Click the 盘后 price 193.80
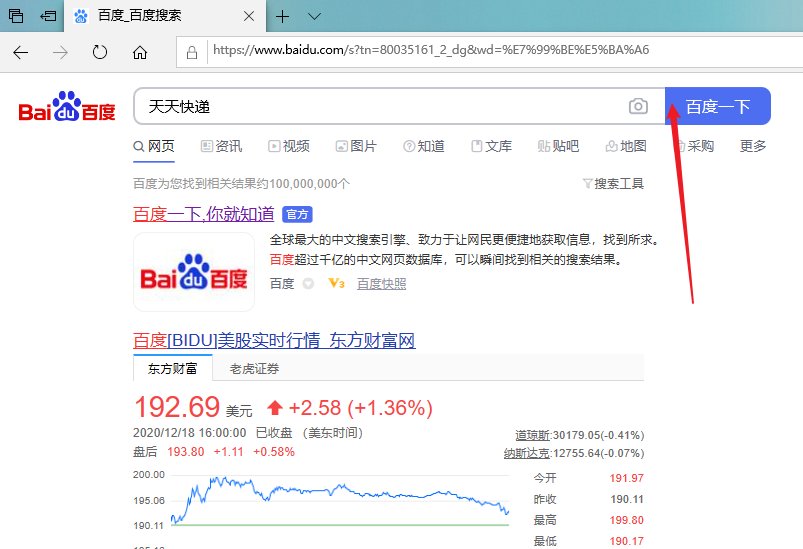 click(185, 452)
